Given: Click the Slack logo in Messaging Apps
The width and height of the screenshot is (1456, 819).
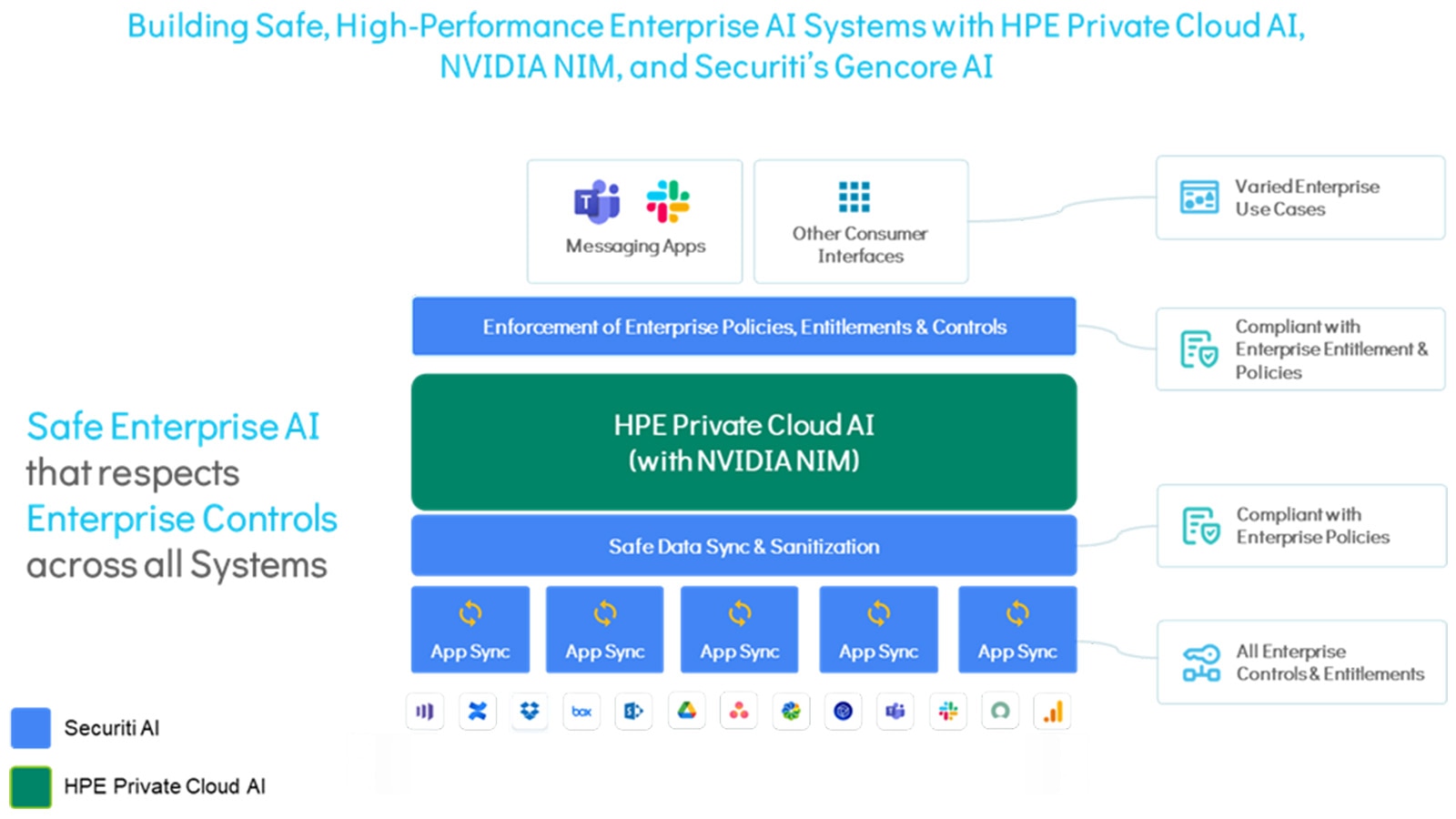Looking at the screenshot, I should [x=668, y=201].
